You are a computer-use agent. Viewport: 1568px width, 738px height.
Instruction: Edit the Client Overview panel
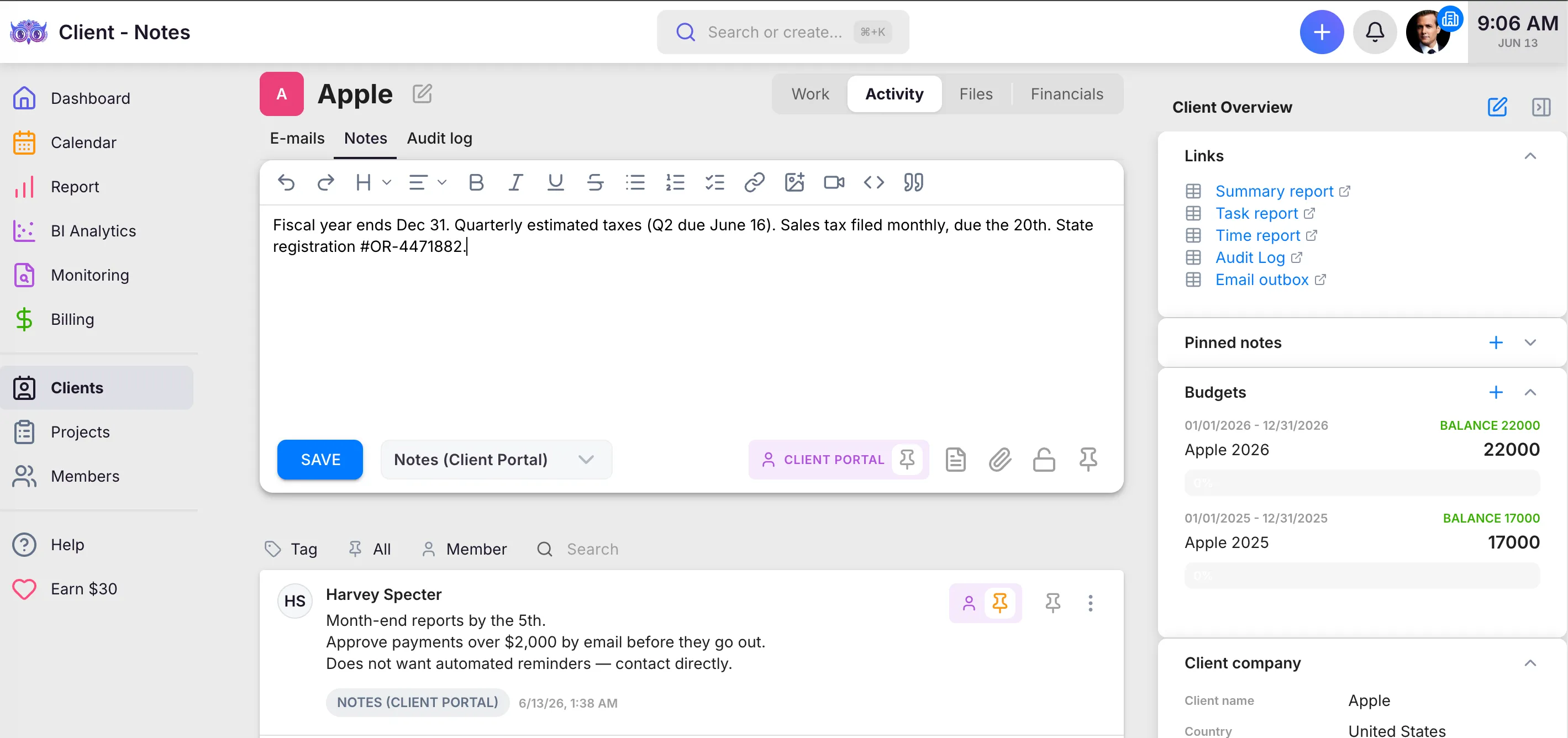tap(1497, 107)
